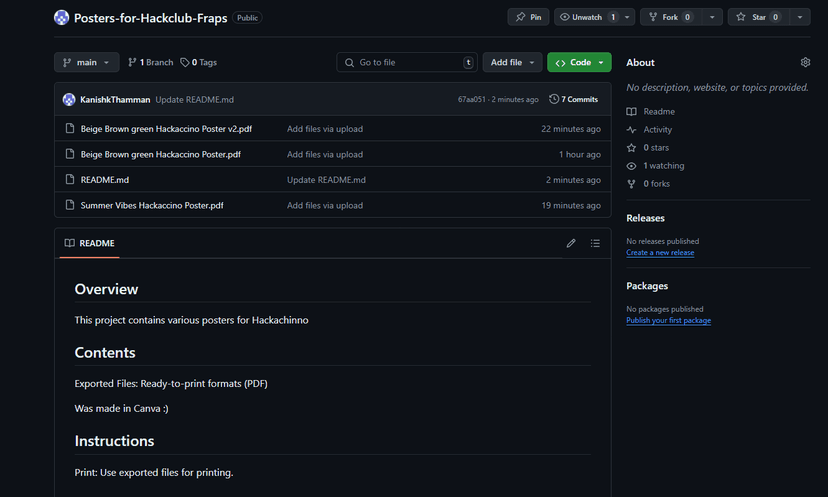This screenshot has width=828, height=497.
Task: Open Beige Brown green Hackaccino Poster.pdf
Action: [161, 154]
